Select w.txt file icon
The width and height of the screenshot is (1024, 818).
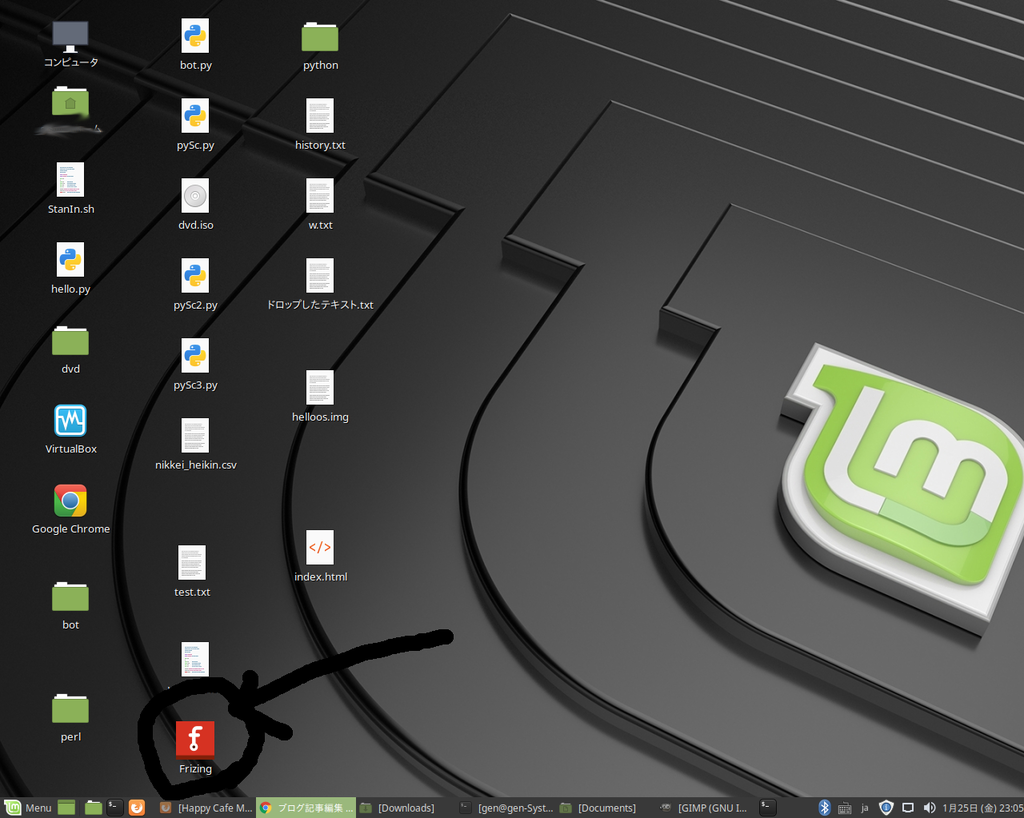(x=320, y=195)
